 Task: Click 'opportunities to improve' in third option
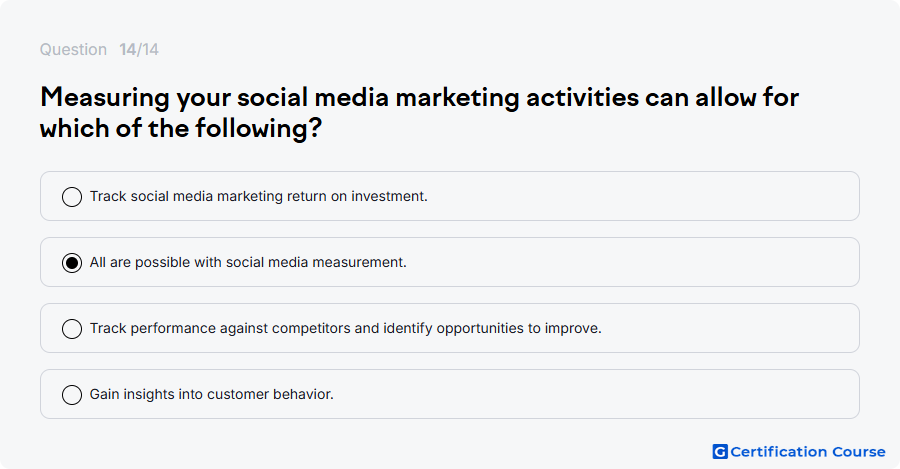(x=519, y=328)
